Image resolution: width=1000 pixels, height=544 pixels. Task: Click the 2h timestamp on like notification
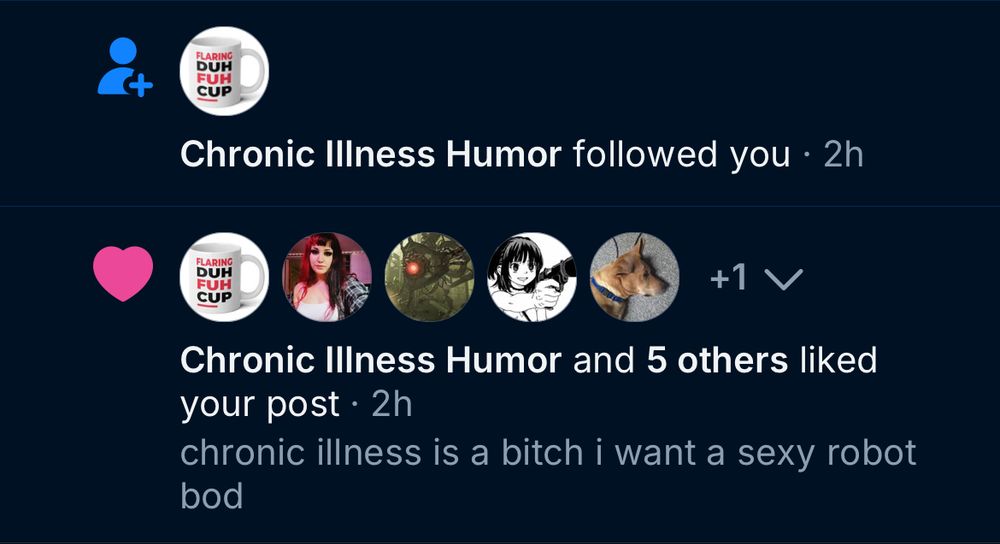click(x=392, y=404)
